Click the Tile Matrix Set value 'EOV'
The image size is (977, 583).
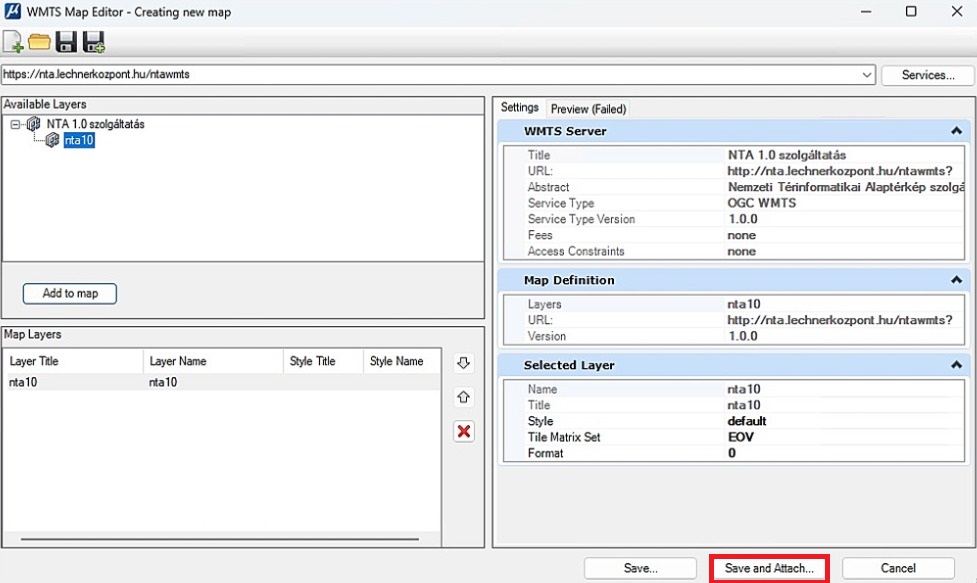tap(740, 437)
